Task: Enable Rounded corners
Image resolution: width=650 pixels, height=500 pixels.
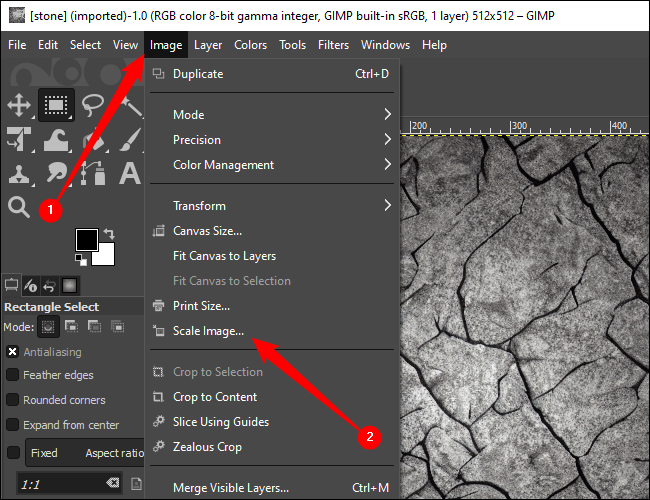Action: click(12, 400)
